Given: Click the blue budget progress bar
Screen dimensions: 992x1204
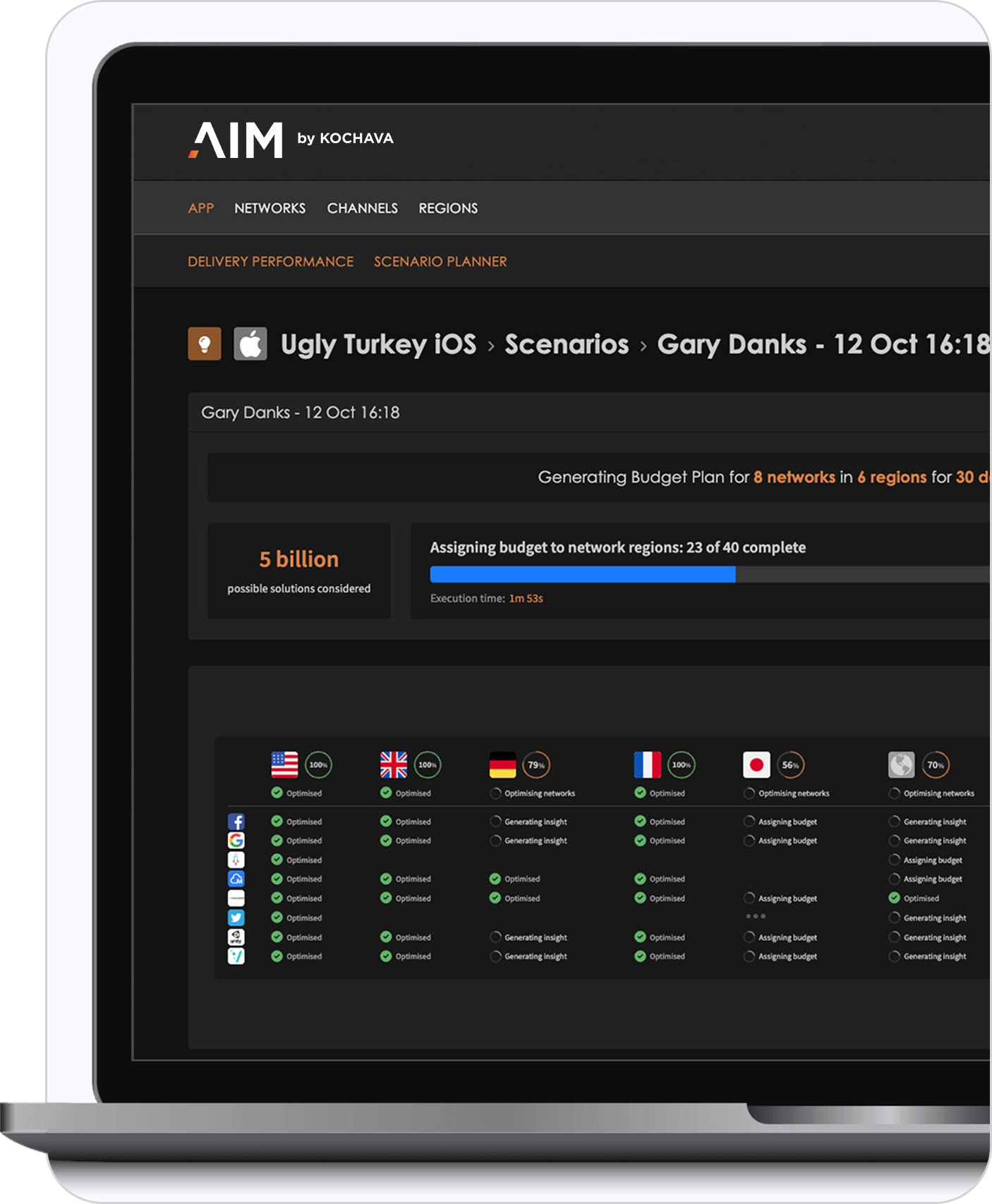Looking at the screenshot, I should click(582, 574).
